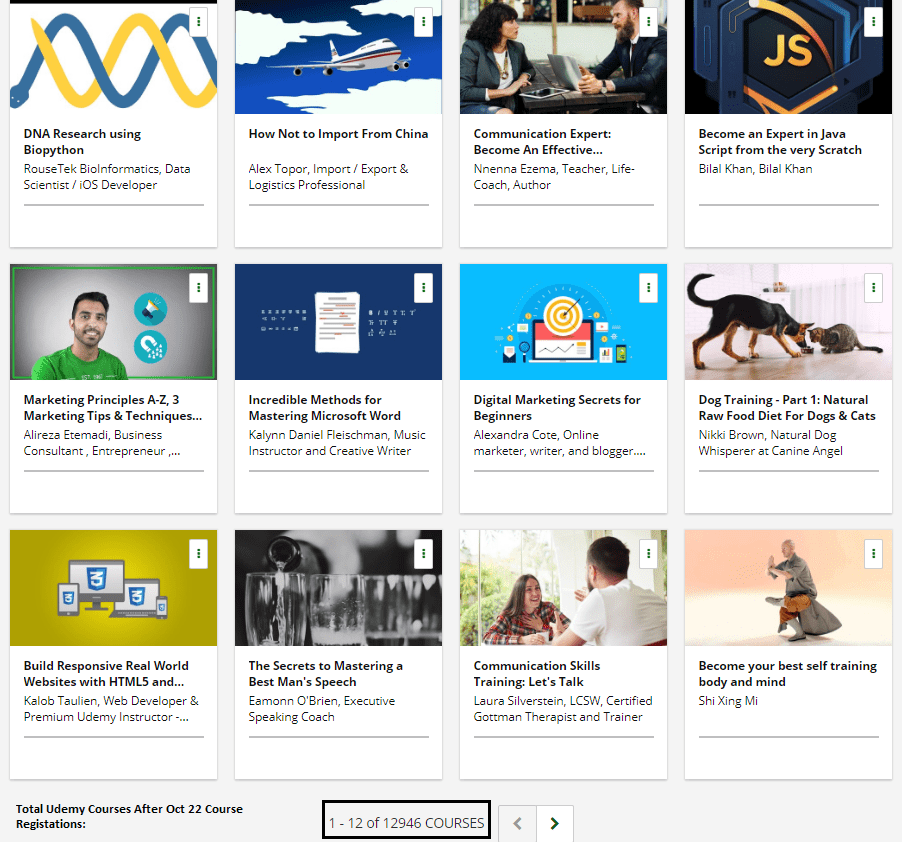Show options for Mastering Microsoft Word card
This screenshot has width=902, height=842.
pyautogui.click(x=424, y=288)
